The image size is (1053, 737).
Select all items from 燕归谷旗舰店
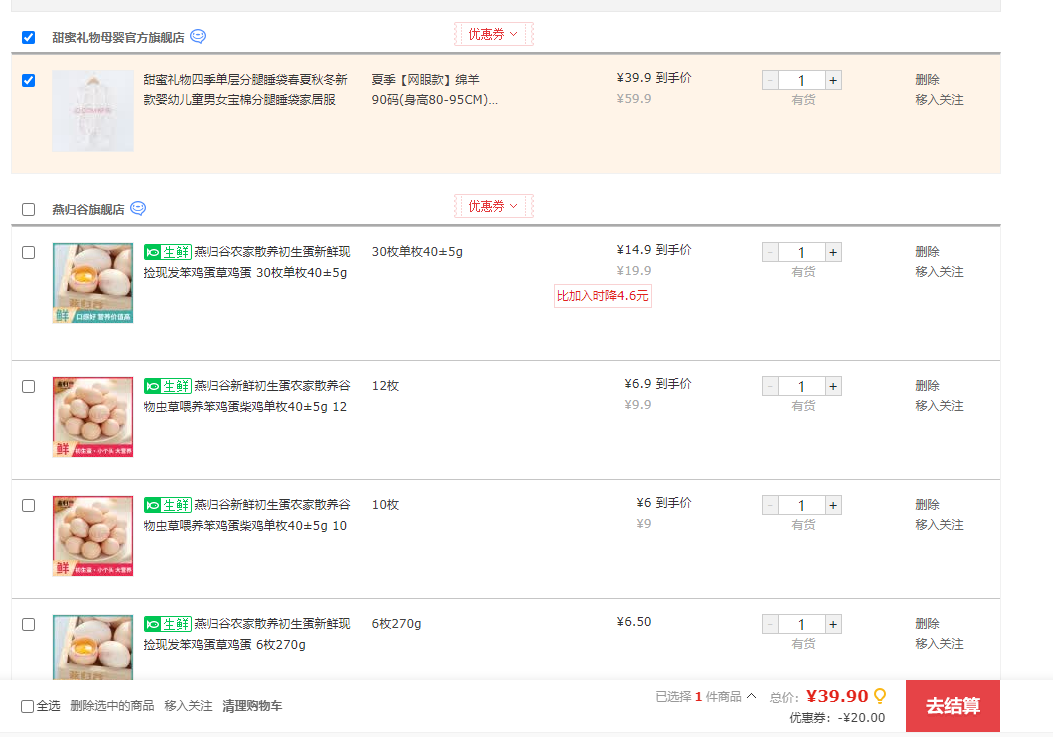click(28, 209)
